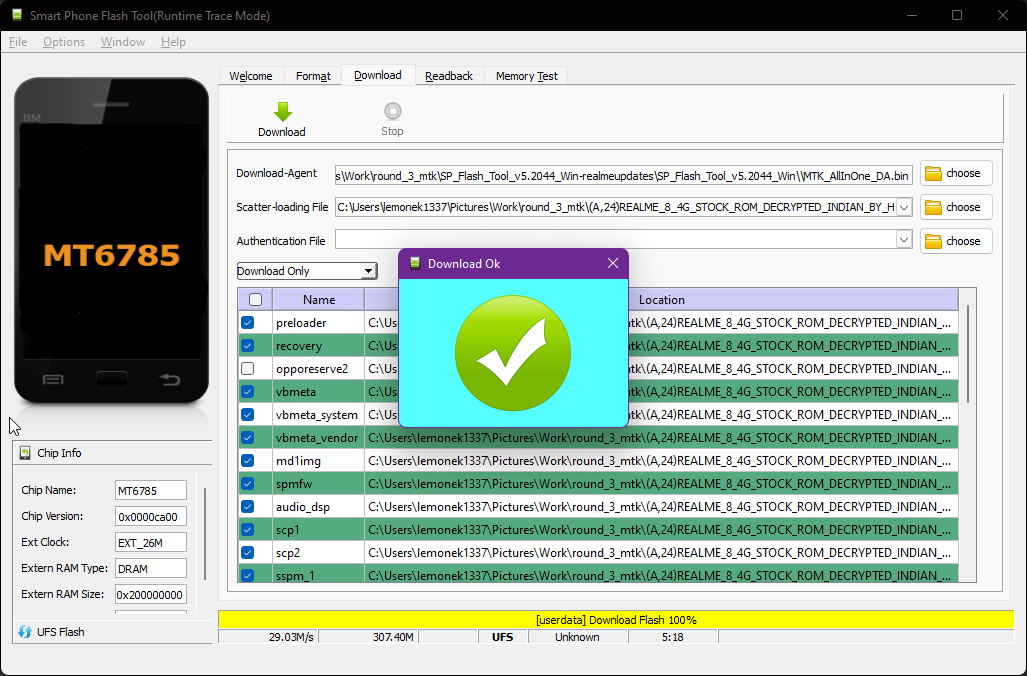The width and height of the screenshot is (1027, 676).
Task: Uncheck the recovery partition checkbox
Action: pyautogui.click(x=248, y=345)
